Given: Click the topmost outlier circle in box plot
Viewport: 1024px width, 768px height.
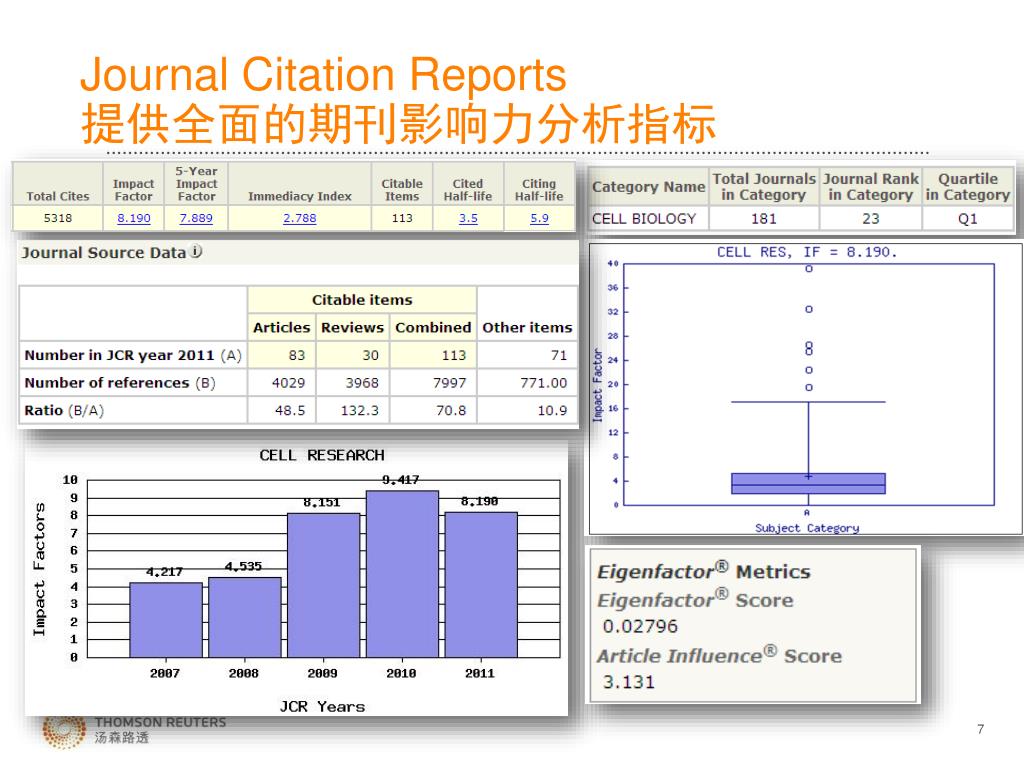Looking at the screenshot, I should (808, 268).
